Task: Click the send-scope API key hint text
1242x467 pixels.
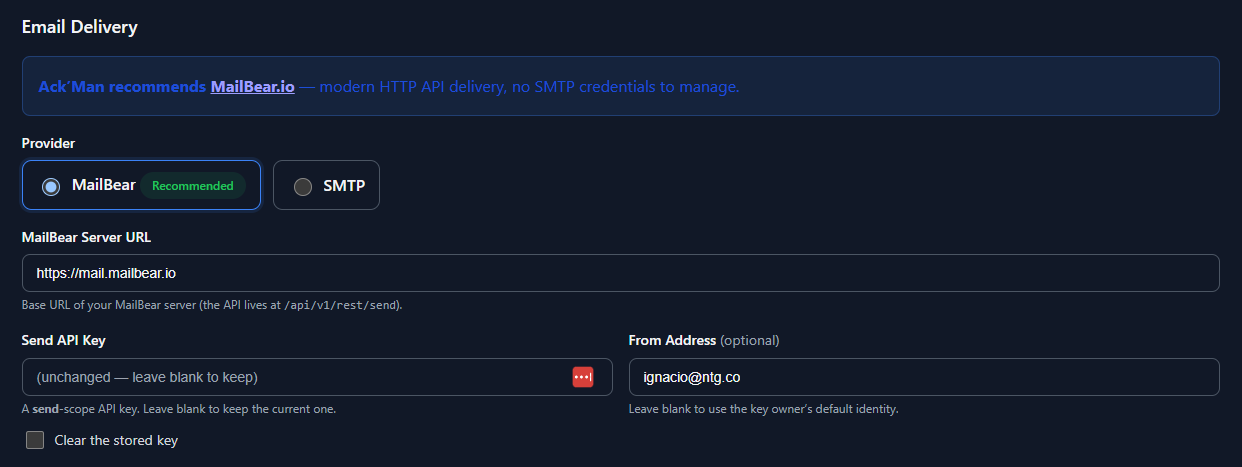Action: [x=179, y=409]
